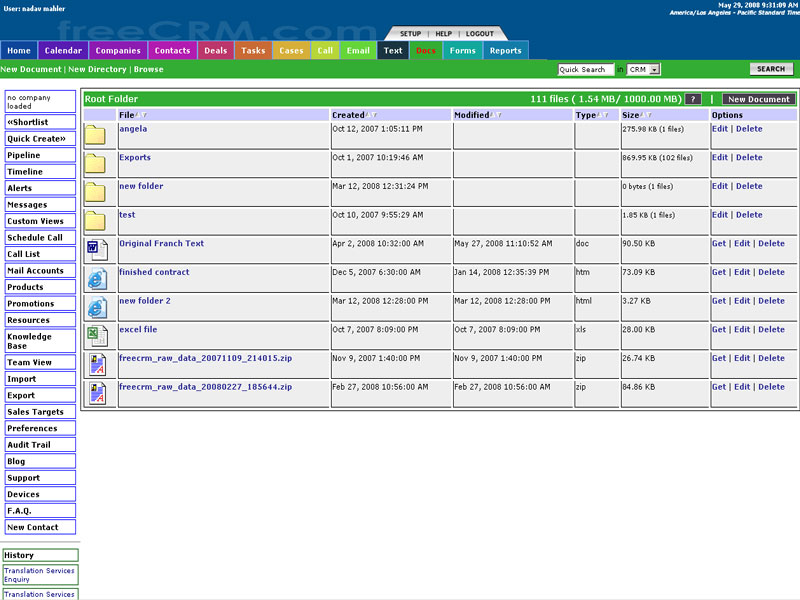Open the Email tab

pos(358,51)
